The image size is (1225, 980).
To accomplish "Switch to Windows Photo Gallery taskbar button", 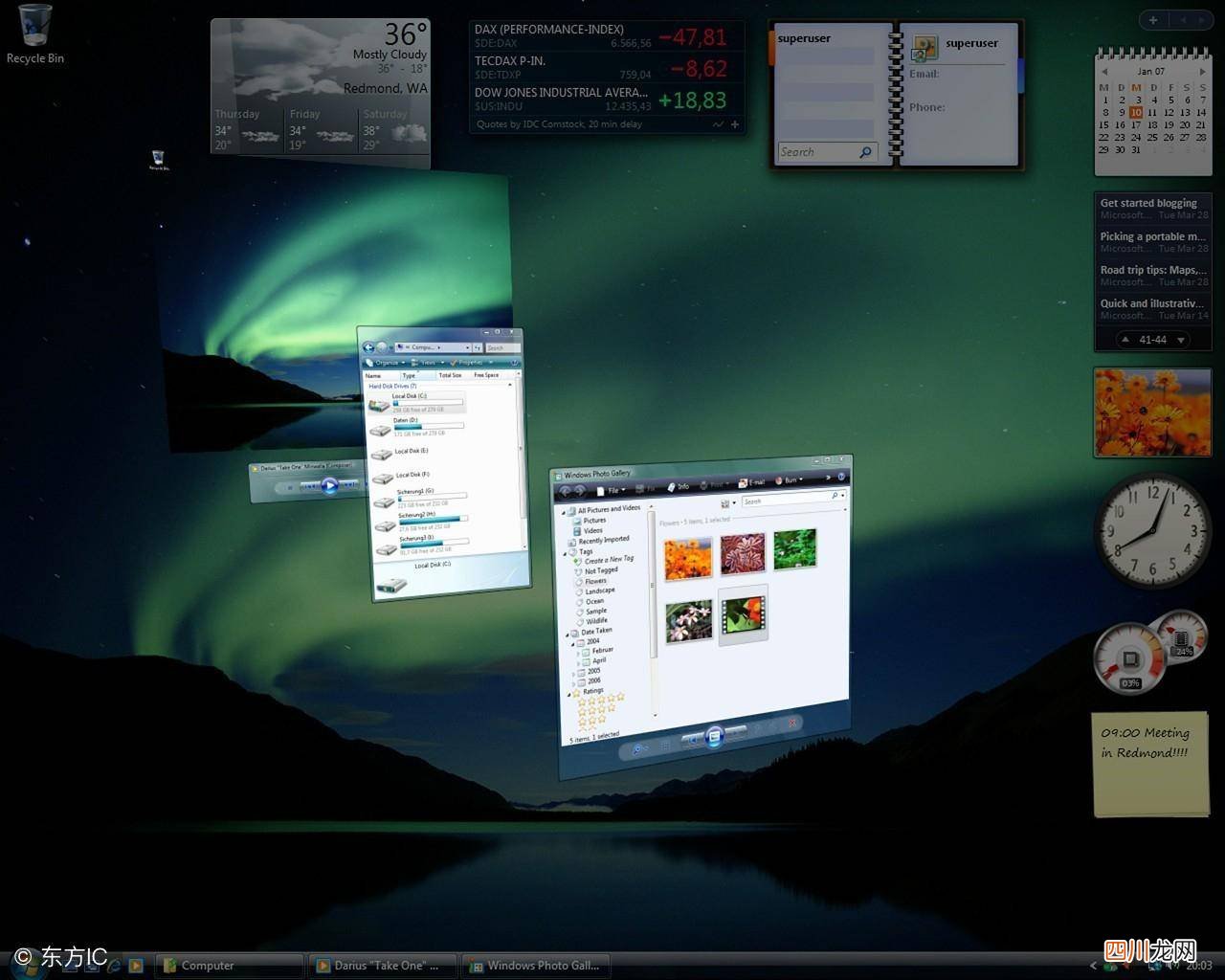I will point(534,966).
